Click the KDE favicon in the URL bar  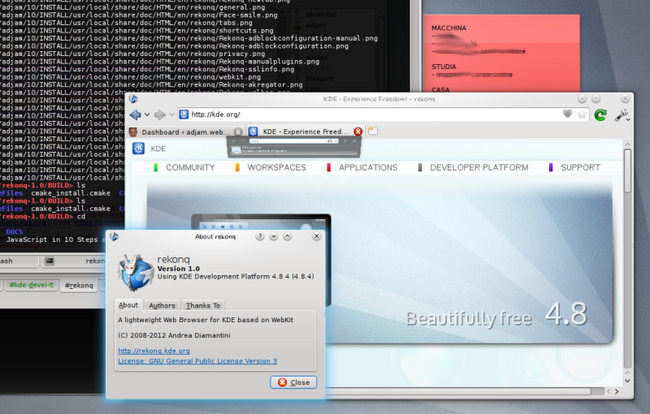[x=184, y=114]
